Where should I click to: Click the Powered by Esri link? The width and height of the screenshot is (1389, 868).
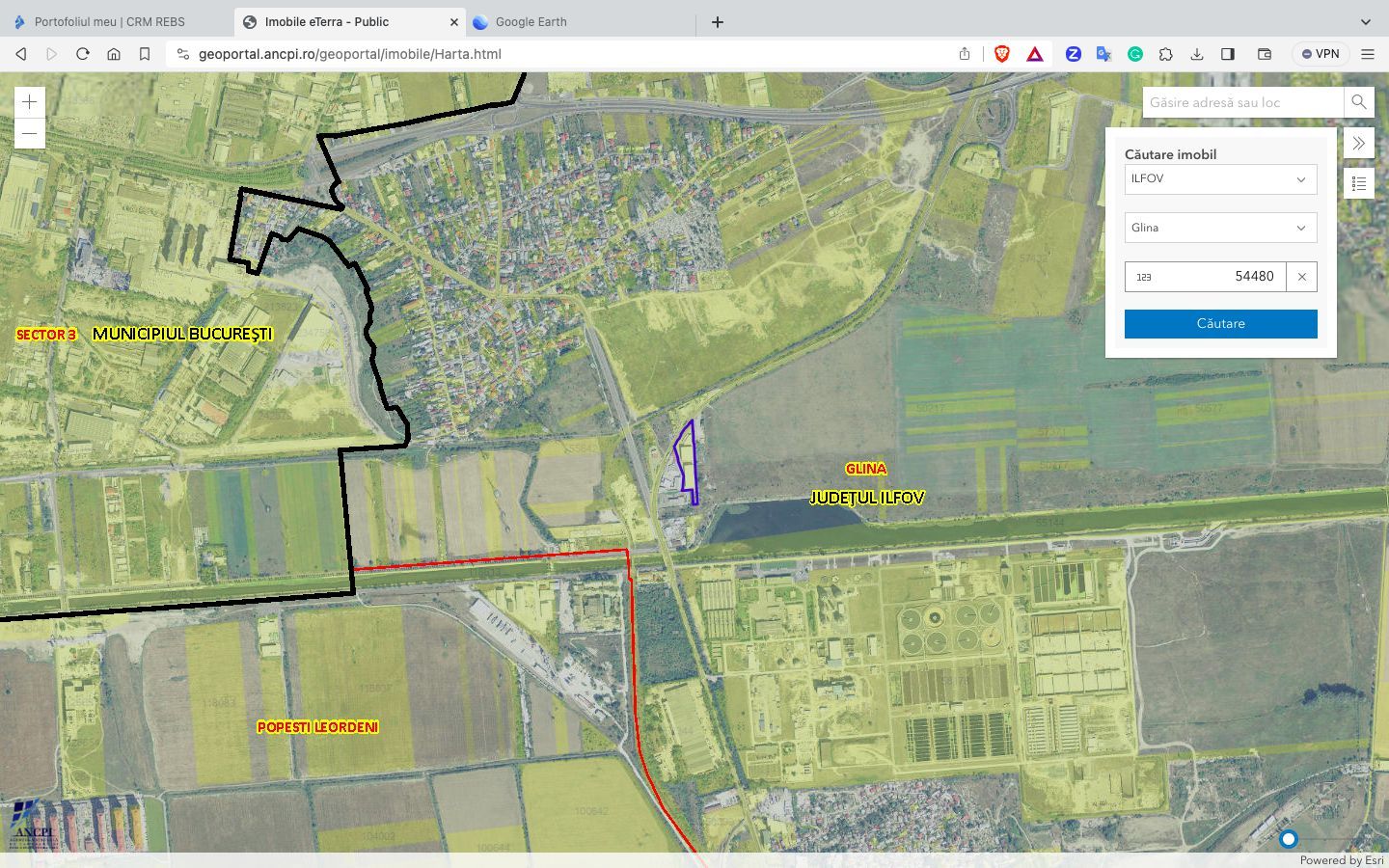tap(1341, 860)
